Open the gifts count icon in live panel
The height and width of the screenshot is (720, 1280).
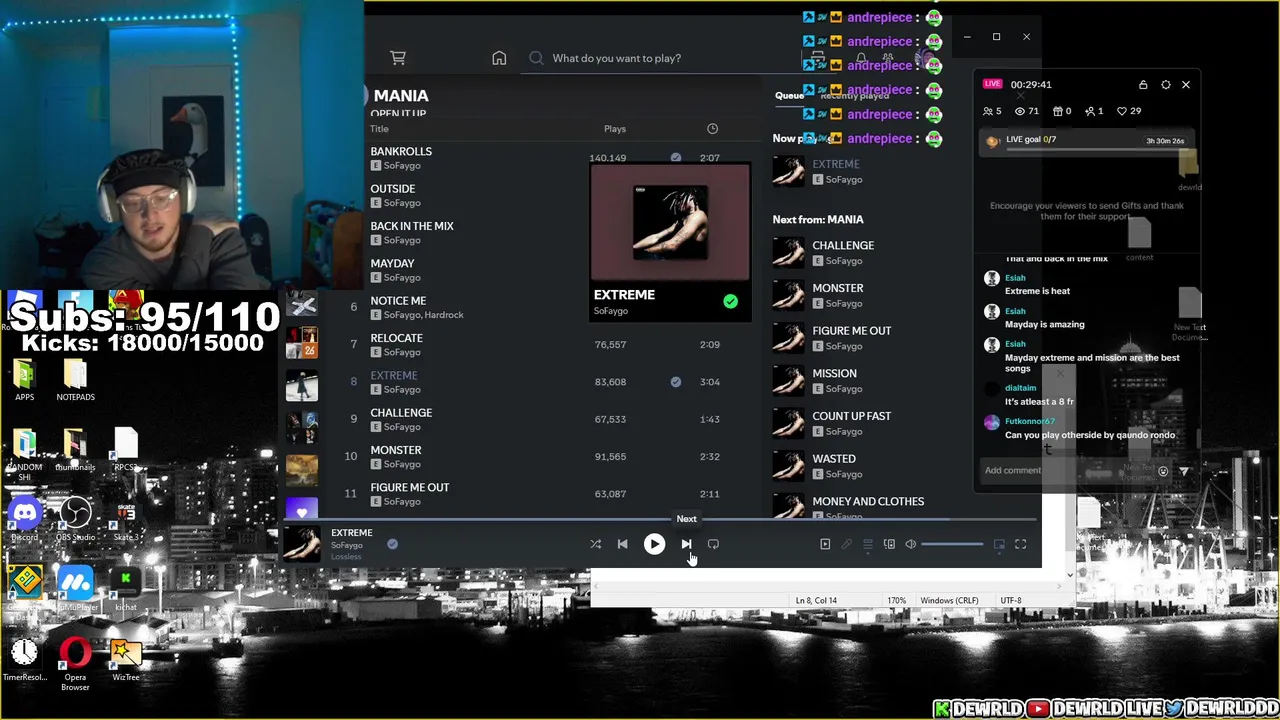pyautogui.click(x=1057, y=111)
